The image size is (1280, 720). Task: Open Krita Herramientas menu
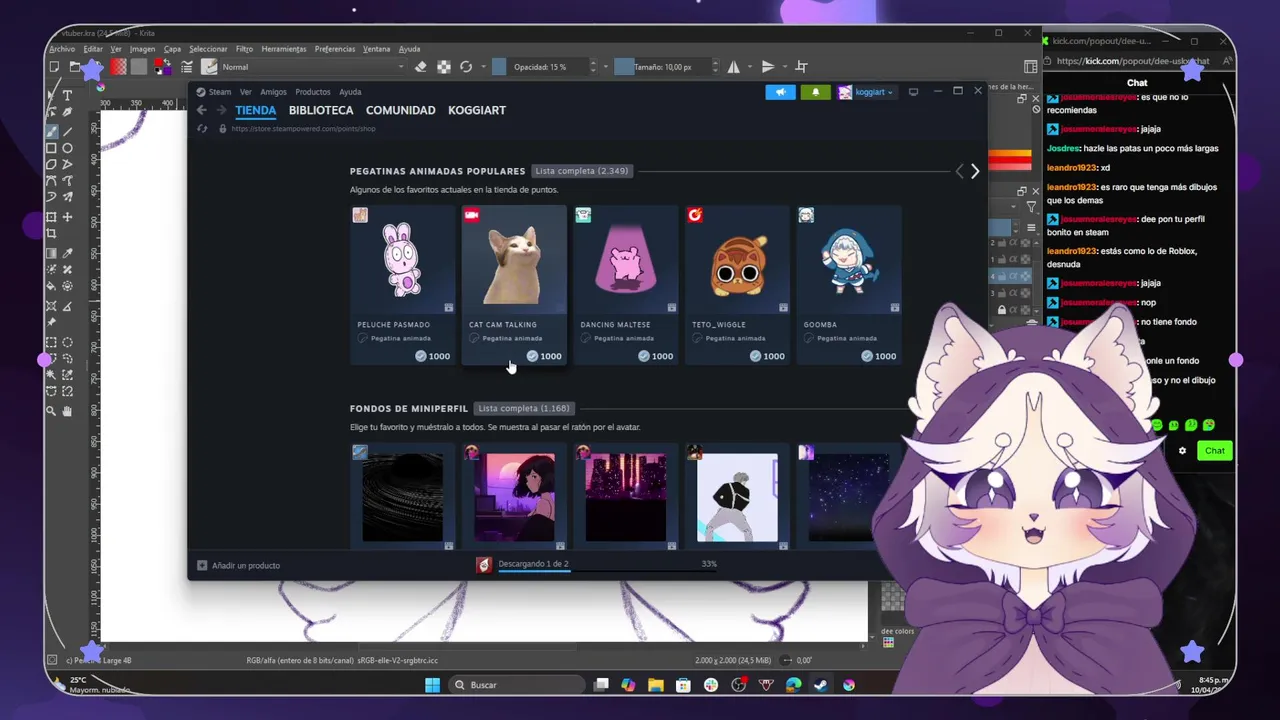(x=284, y=49)
